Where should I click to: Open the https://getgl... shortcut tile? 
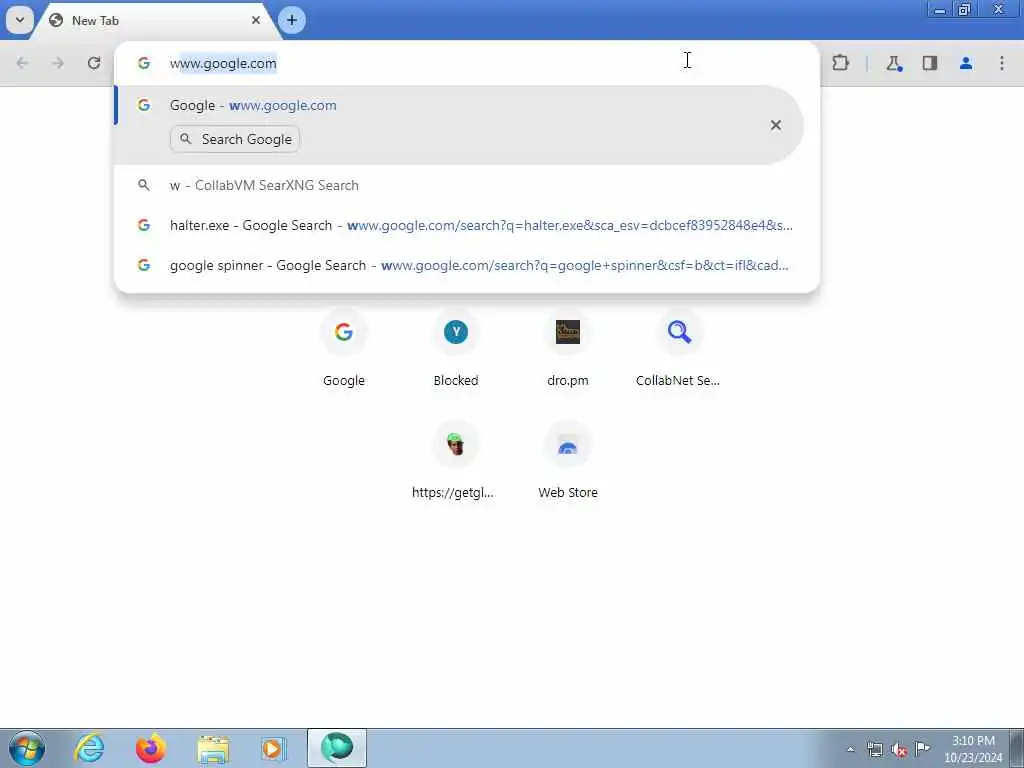(456, 460)
